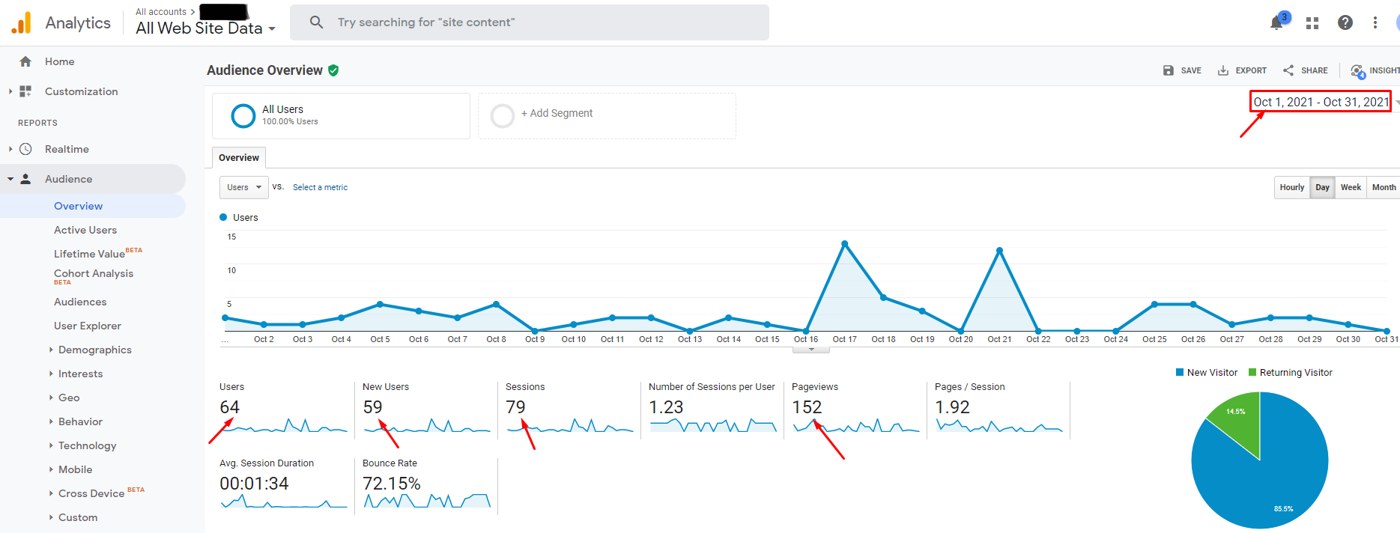This screenshot has height=533, width=1400.
Task: Click the Try searching input field
Action: pyautogui.click(x=529, y=22)
